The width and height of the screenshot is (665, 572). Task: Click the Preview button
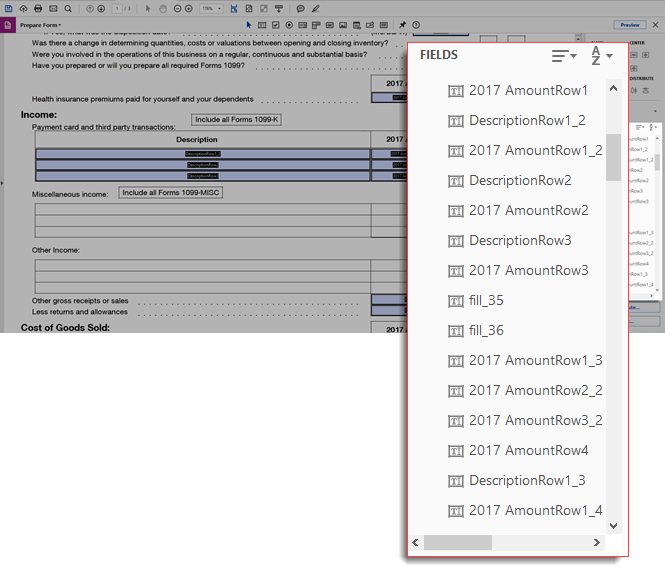coord(630,25)
